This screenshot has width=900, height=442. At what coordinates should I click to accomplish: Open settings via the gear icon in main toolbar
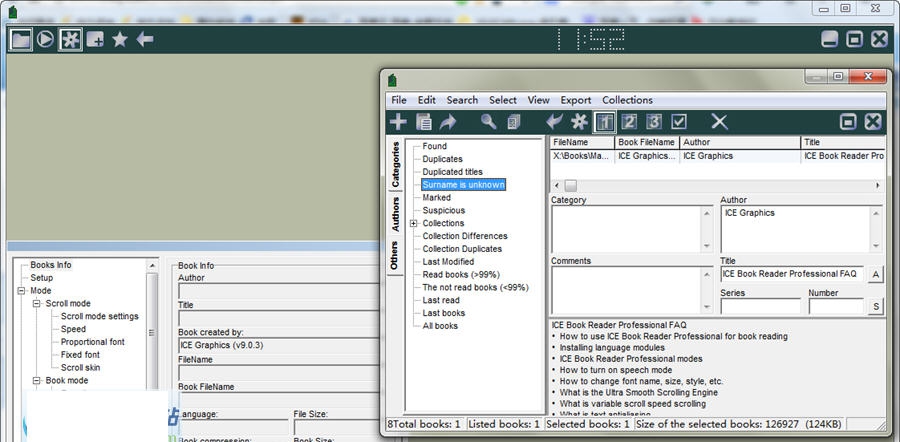coord(70,39)
